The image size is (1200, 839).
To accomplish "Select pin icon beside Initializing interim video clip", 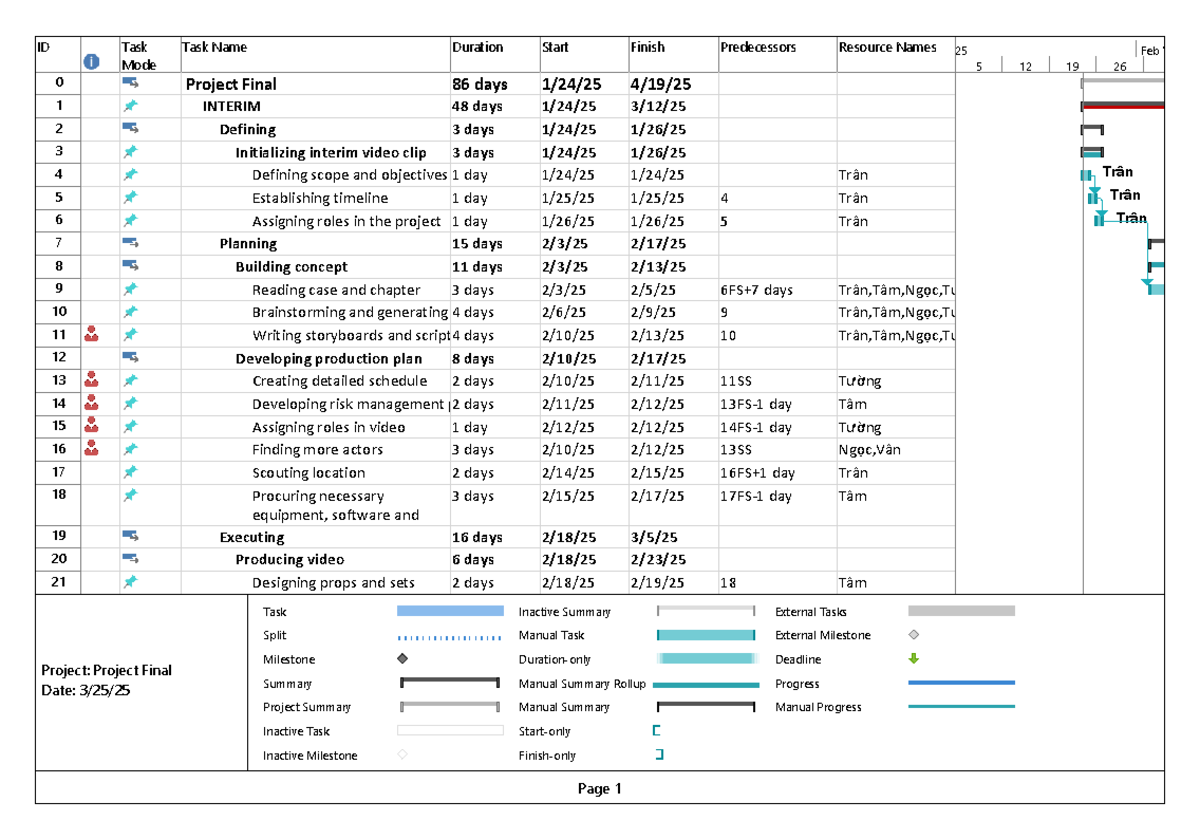I will (x=130, y=152).
